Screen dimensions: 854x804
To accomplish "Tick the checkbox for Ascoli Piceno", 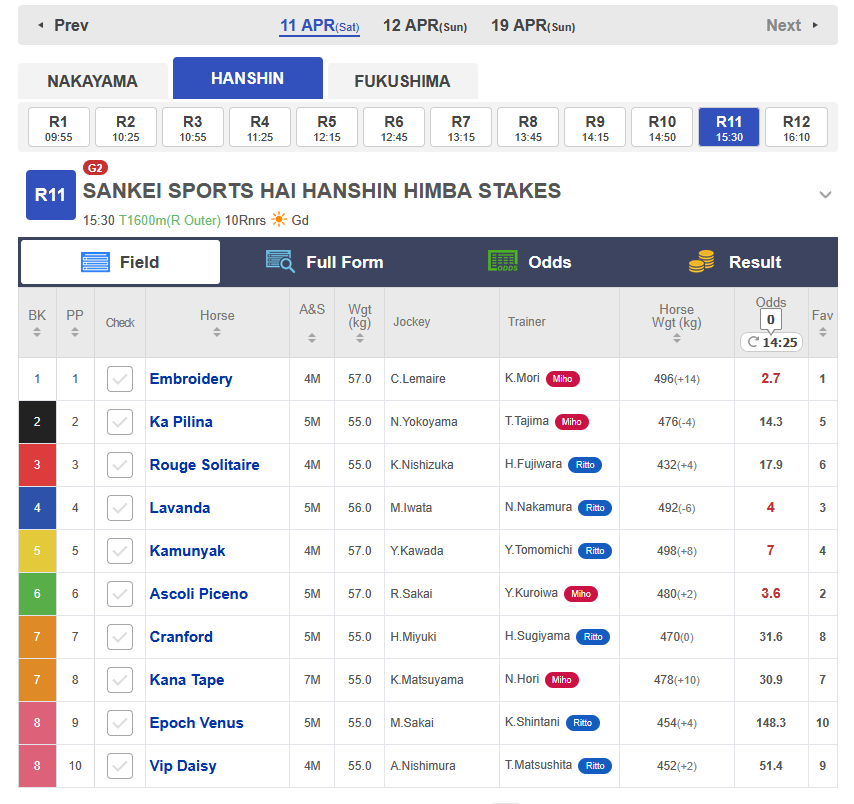I will click(120, 594).
